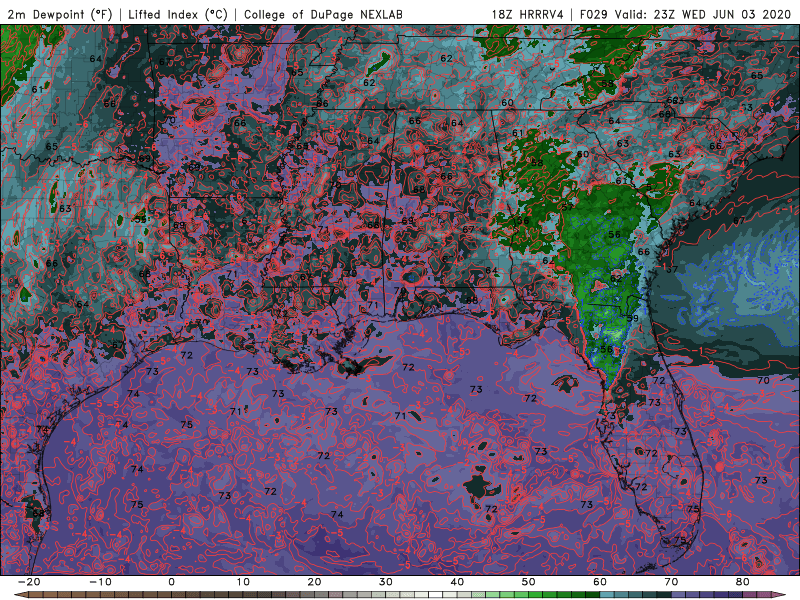Click the "80" color scale label
The width and height of the screenshot is (800, 600).
click(743, 582)
